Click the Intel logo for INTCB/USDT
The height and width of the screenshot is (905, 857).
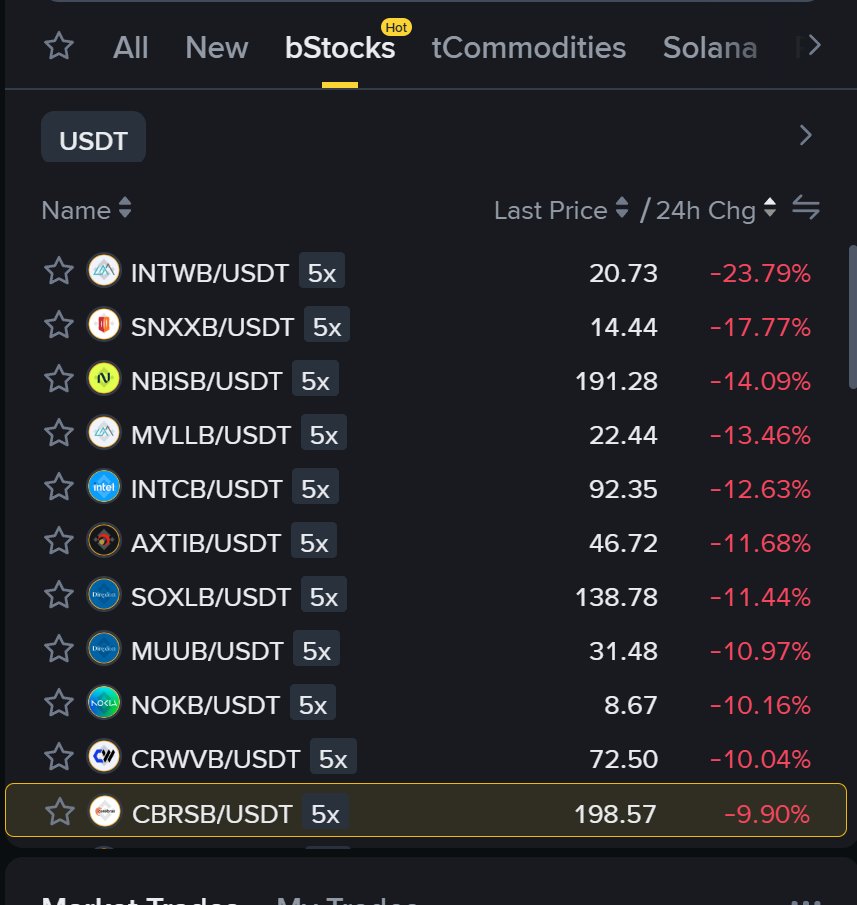(x=104, y=487)
